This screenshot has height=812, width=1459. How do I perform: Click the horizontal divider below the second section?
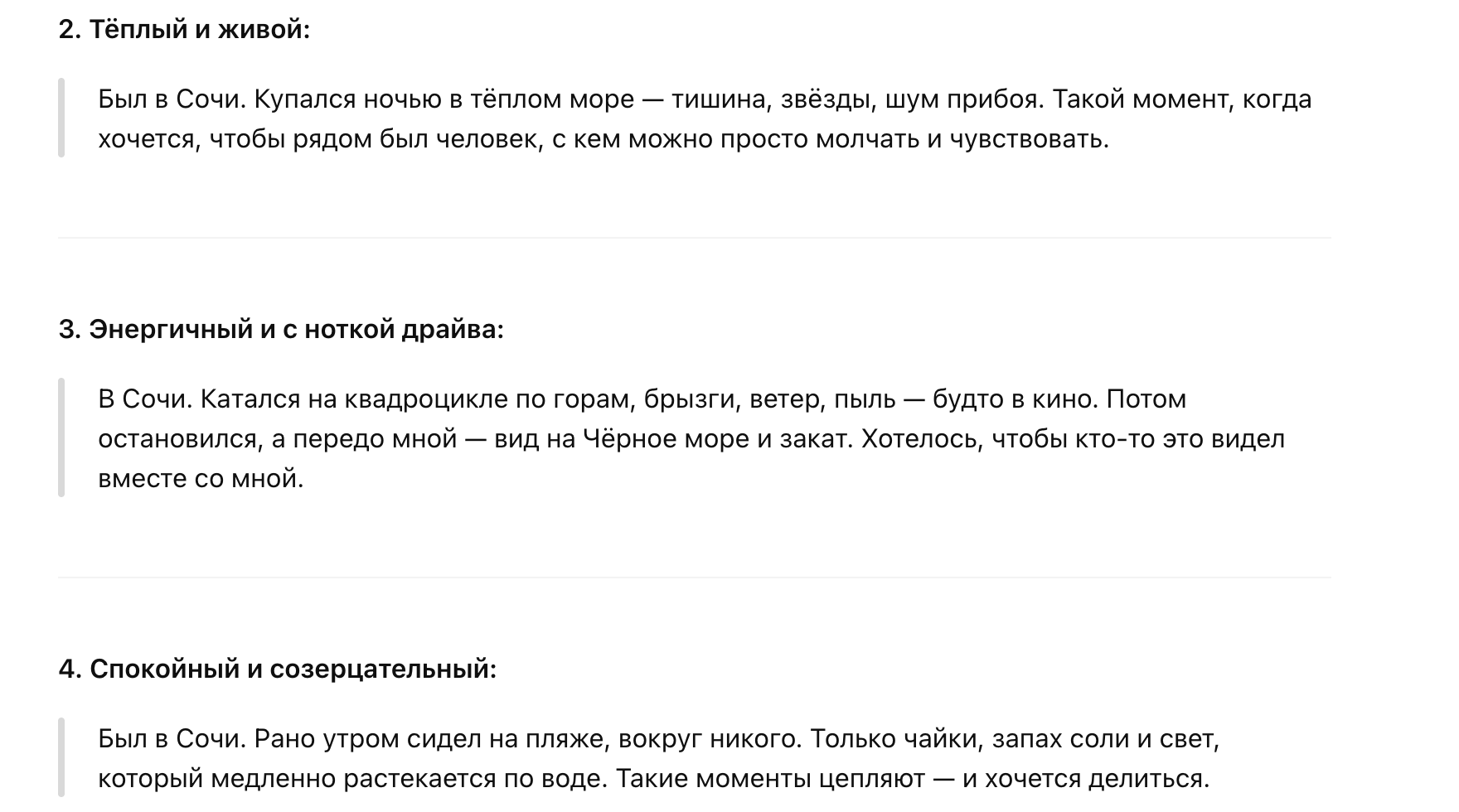tap(694, 238)
